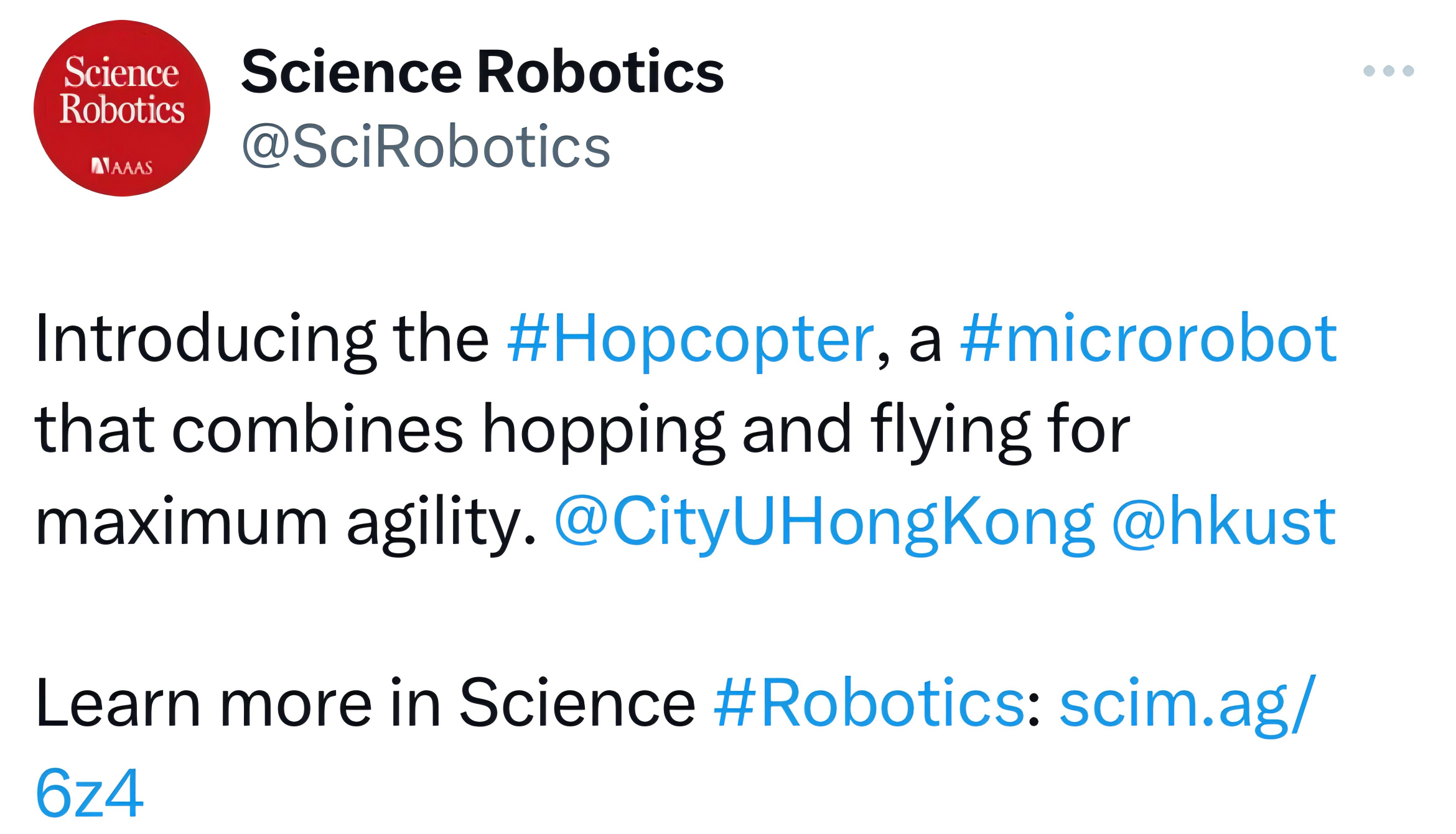Open the @hkust mention

coord(1223,522)
